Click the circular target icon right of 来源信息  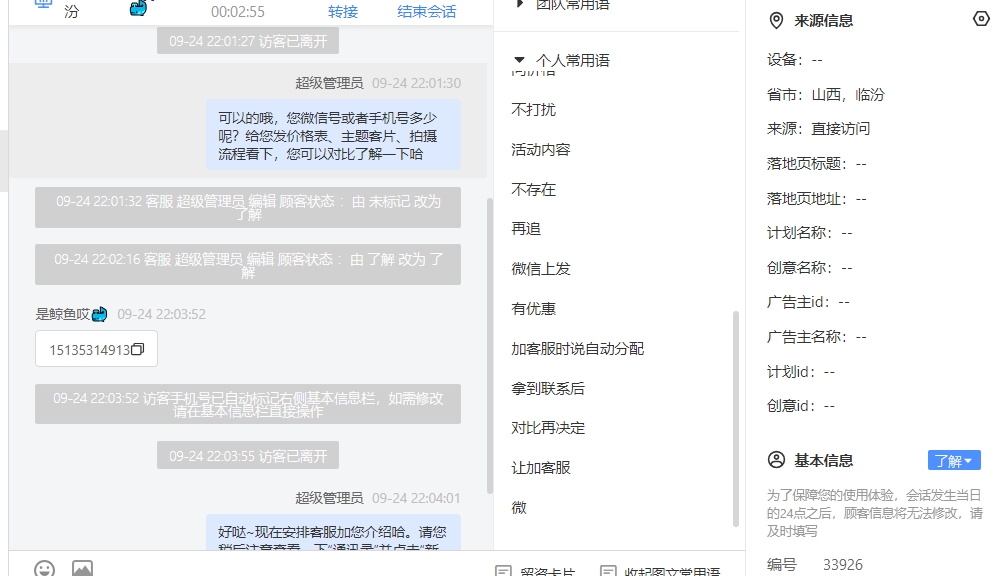(x=981, y=19)
